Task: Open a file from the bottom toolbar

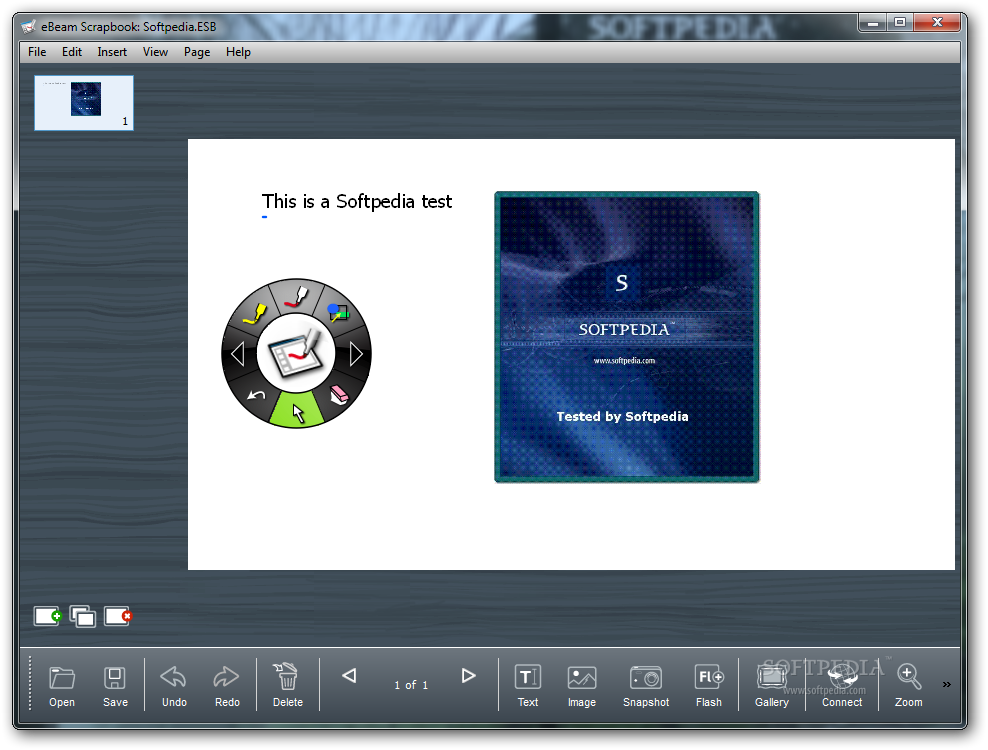Action: tap(62, 686)
